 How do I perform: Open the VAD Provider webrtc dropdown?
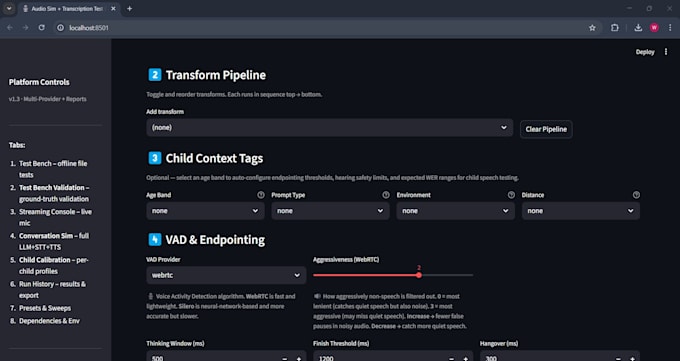point(226,275)
